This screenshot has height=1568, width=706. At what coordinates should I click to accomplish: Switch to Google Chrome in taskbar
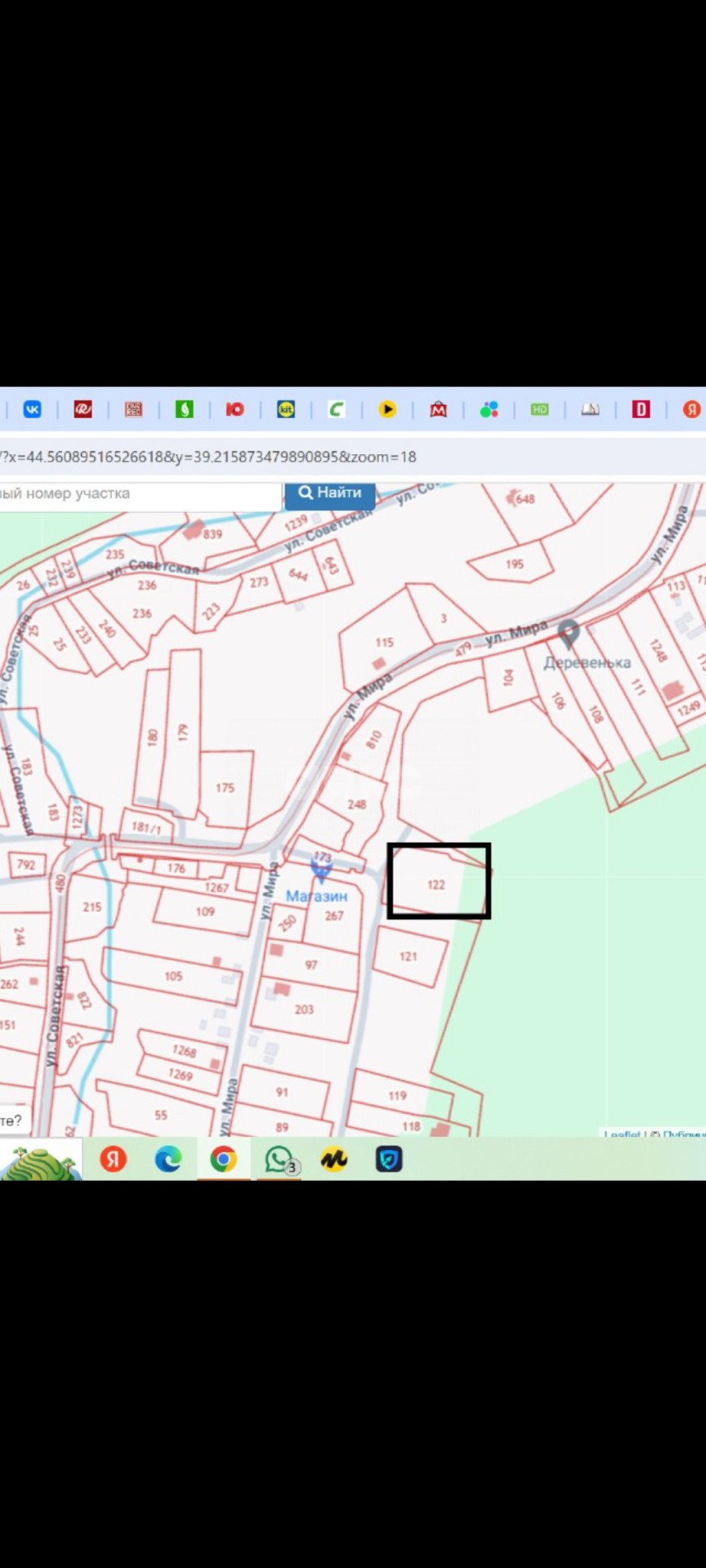click(223, 1159)
